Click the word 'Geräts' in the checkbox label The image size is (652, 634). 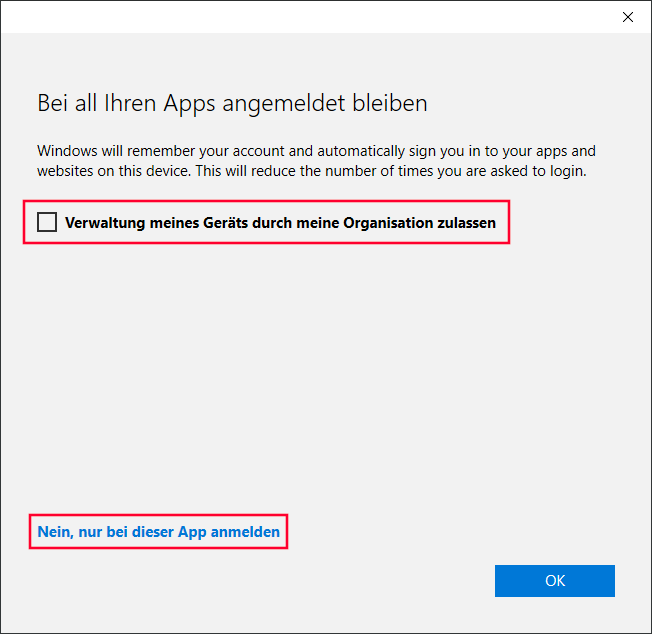coord(206,223)
